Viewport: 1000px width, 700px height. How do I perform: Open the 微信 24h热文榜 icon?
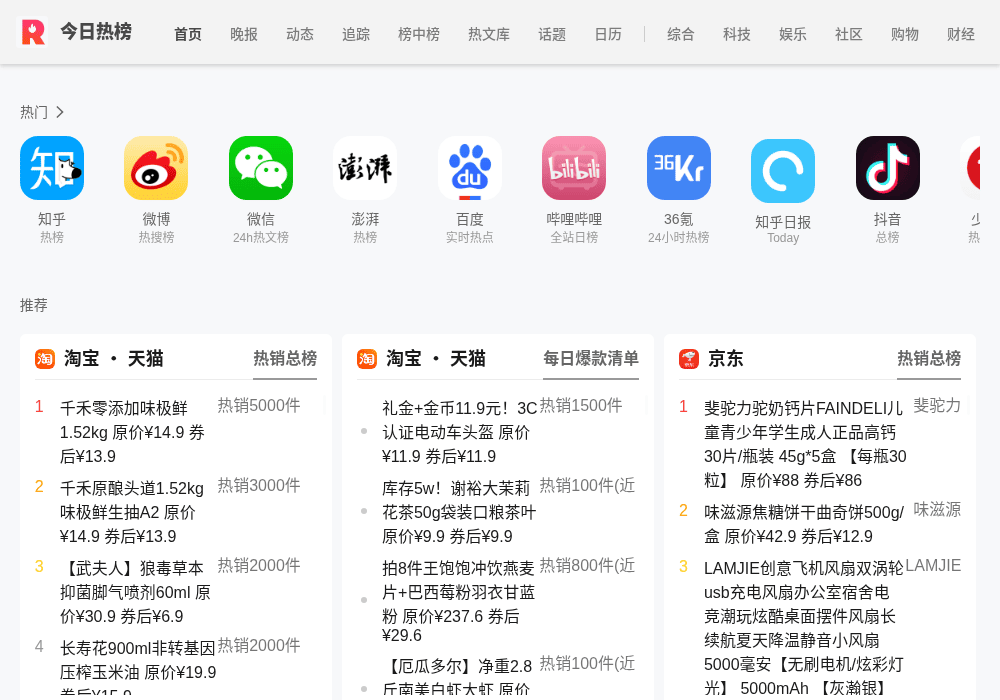pyautogui.click(x=261, y=168)
